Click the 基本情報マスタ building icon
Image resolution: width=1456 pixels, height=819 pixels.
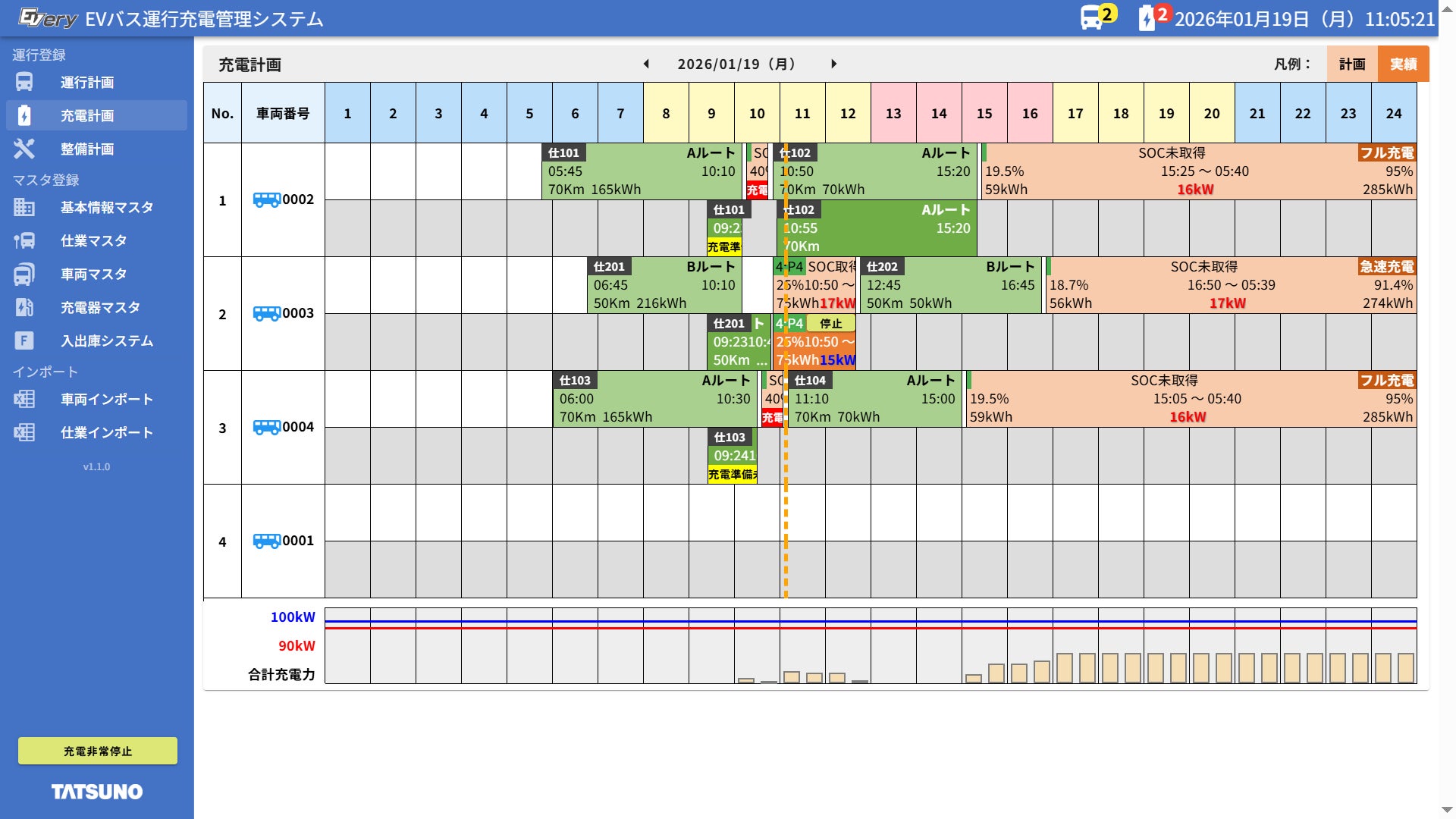click(x=24, y=207)
